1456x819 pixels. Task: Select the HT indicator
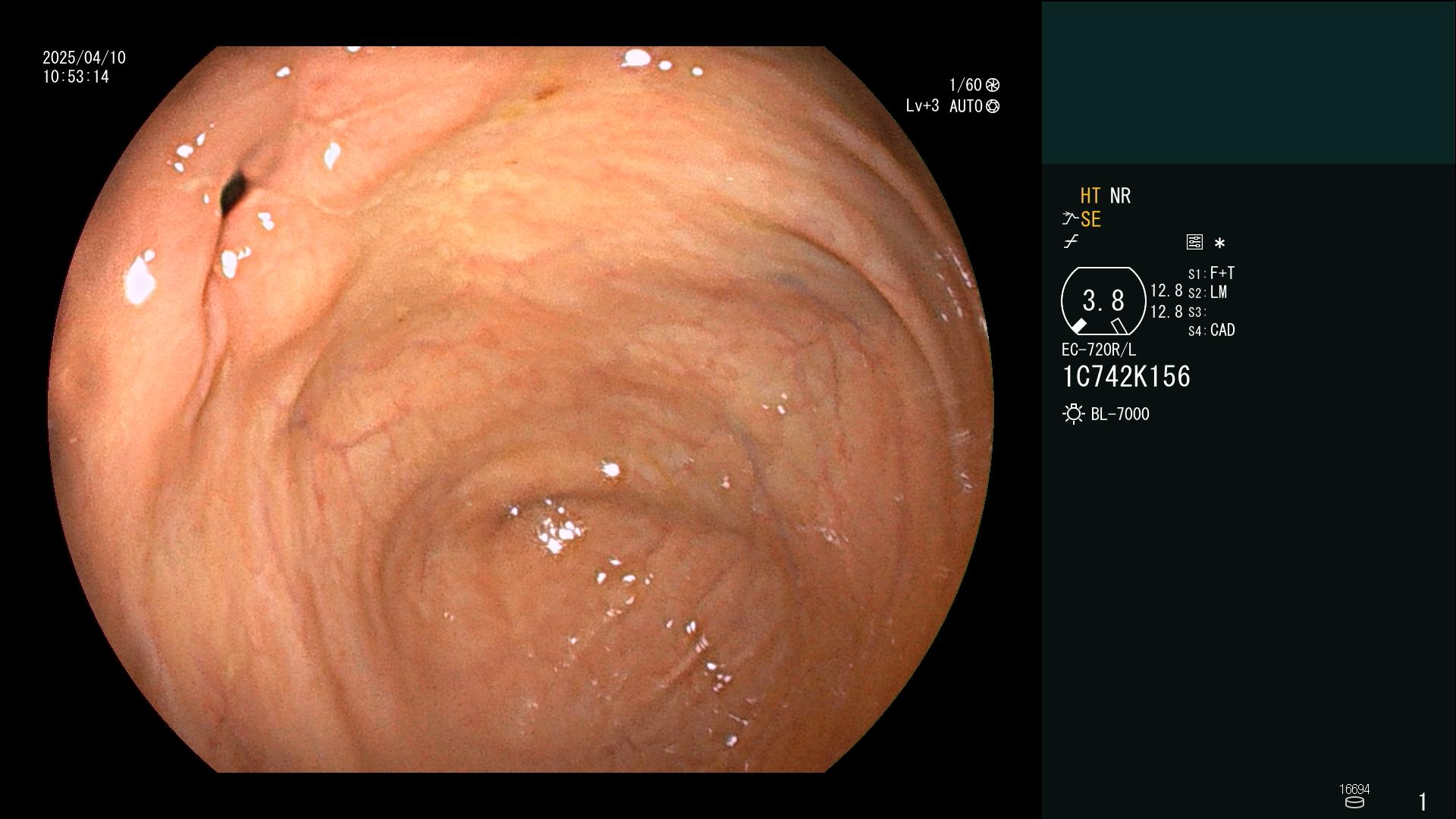coord(1090,196)
